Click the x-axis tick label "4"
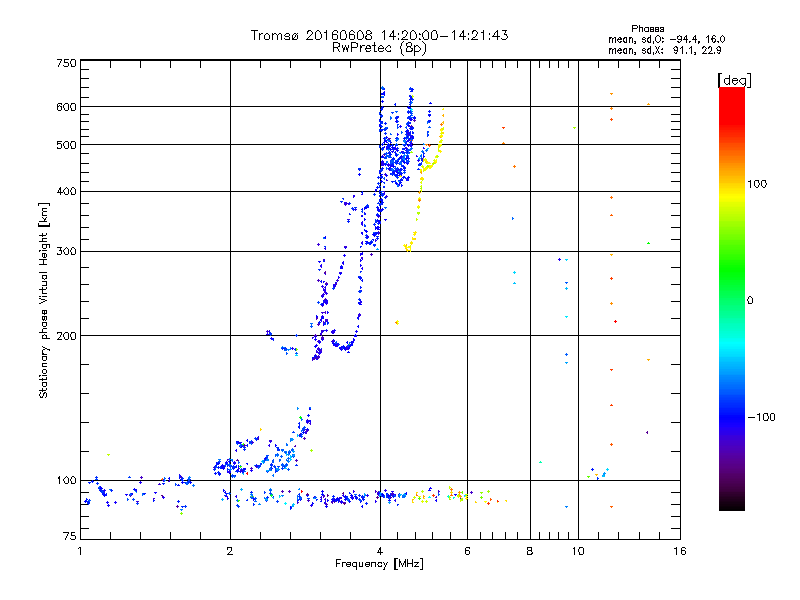 (x=380, y=551)
